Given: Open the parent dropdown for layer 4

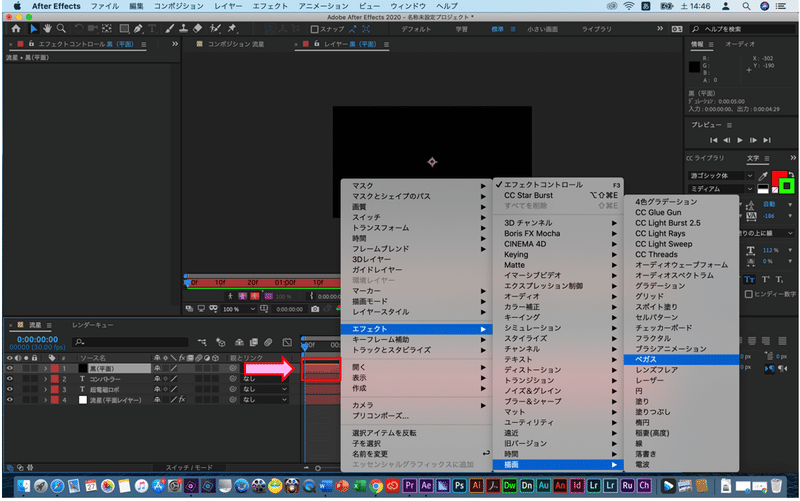Looking at the screenshot, I should (x=264, y=400).
